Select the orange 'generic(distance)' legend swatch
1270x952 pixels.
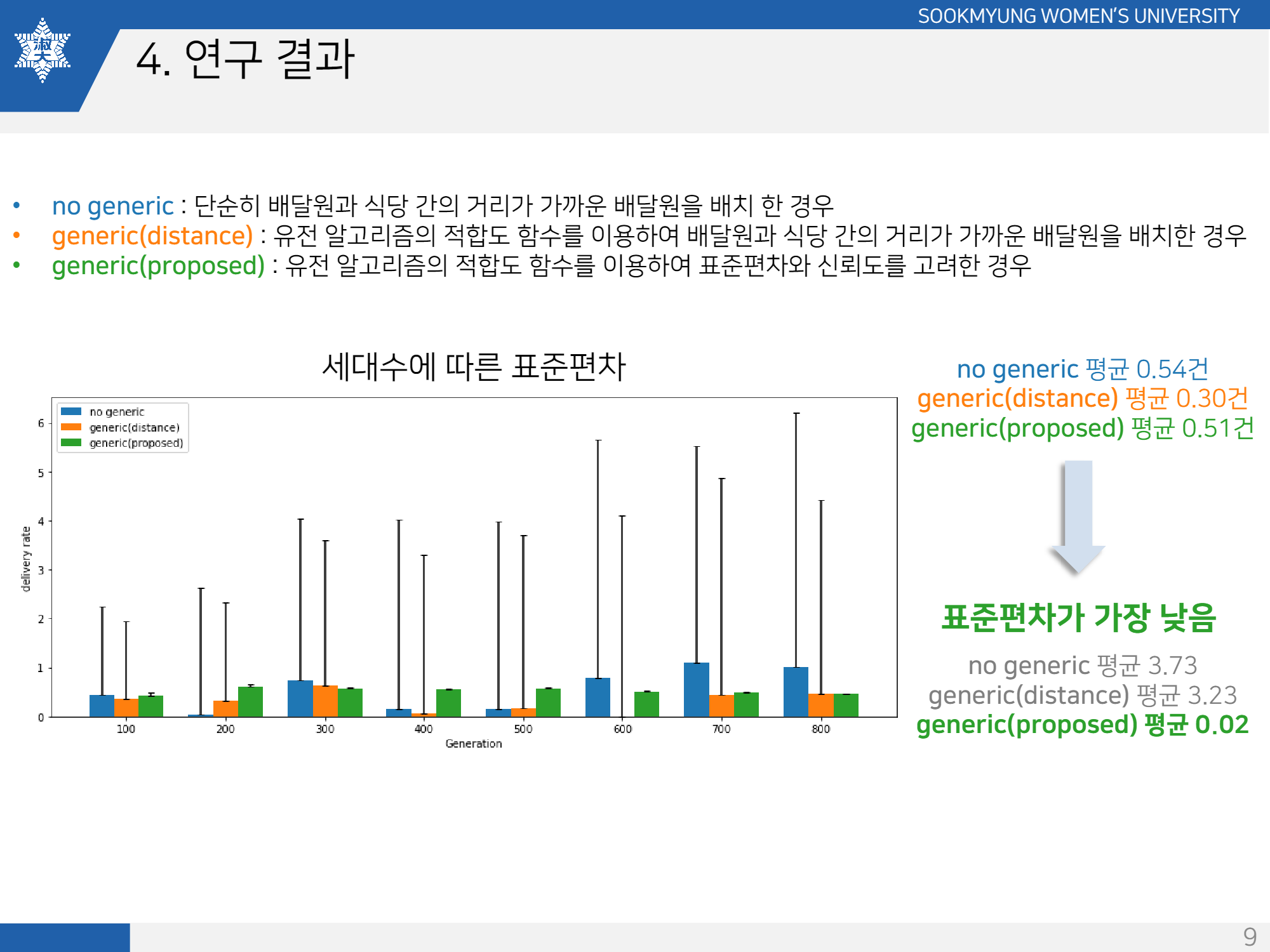coord(72,428)
